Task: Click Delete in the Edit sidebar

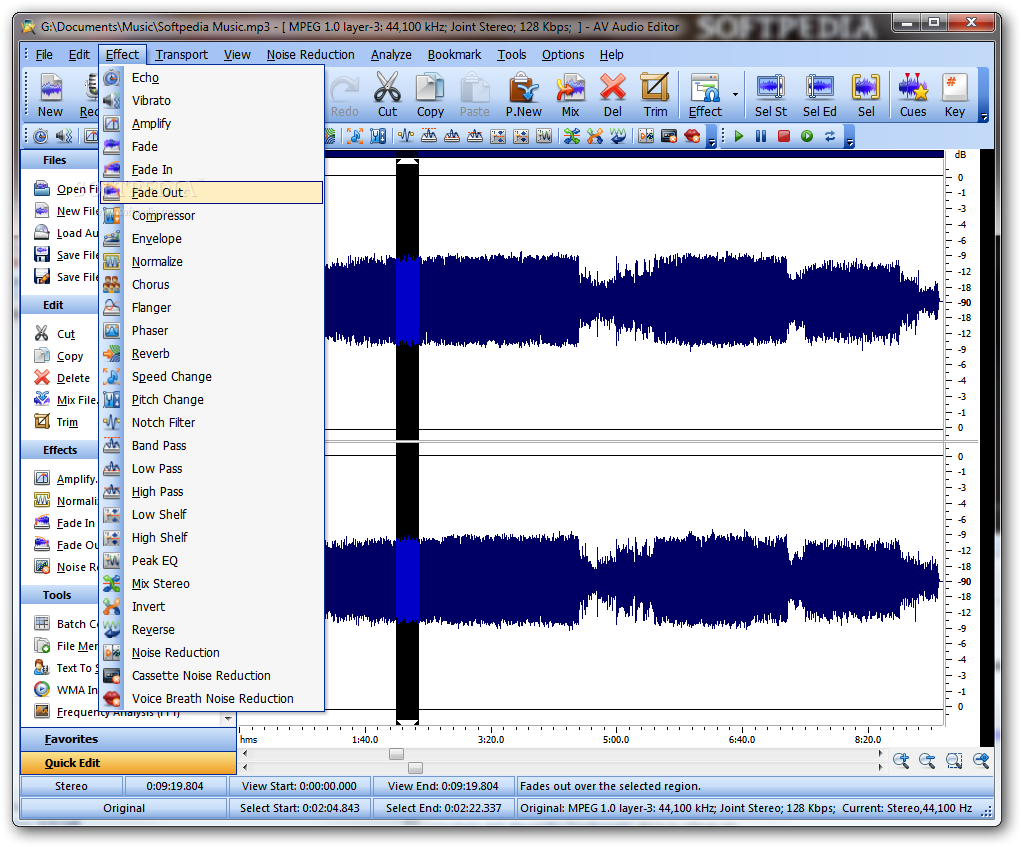Action: coord(62,378)
